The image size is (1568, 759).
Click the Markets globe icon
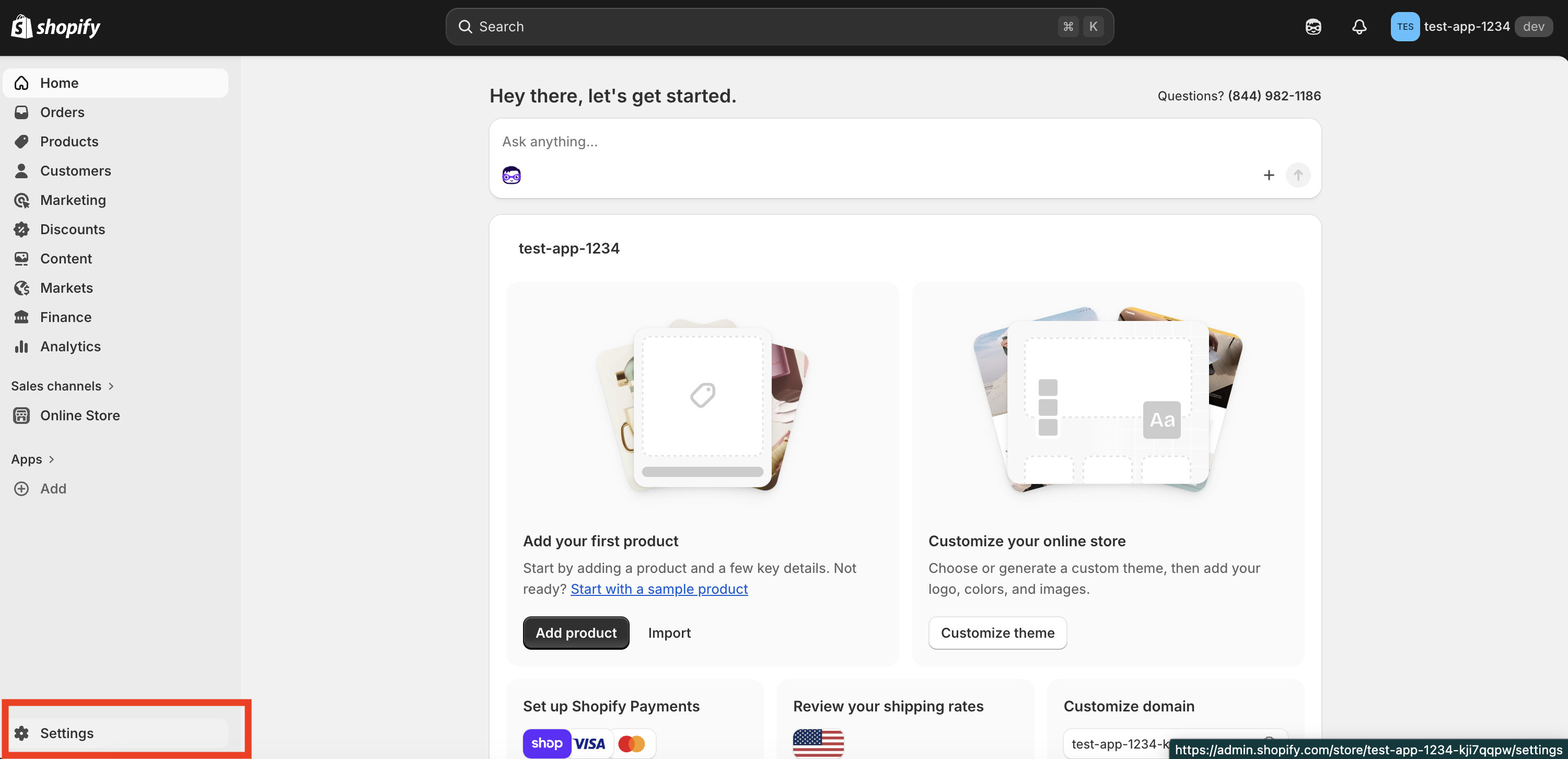[x=22, y=287]
